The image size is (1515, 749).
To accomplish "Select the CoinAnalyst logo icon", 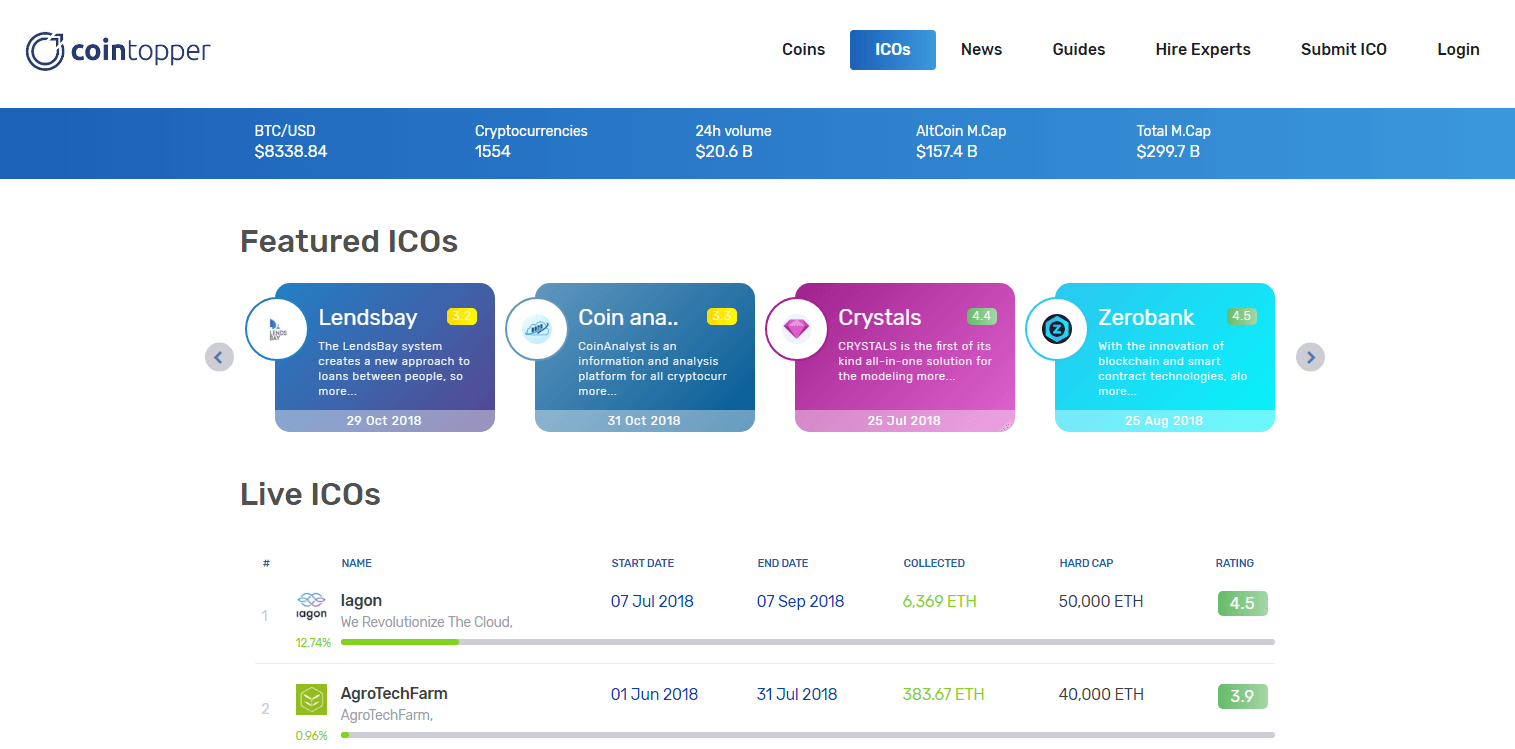I will pyautogui.click(x=536, y=329).
